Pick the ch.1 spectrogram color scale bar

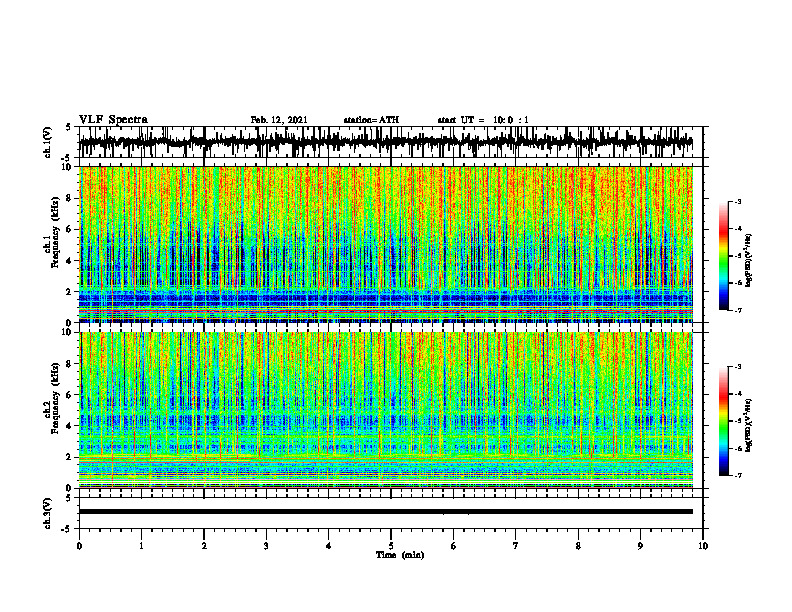724,256
